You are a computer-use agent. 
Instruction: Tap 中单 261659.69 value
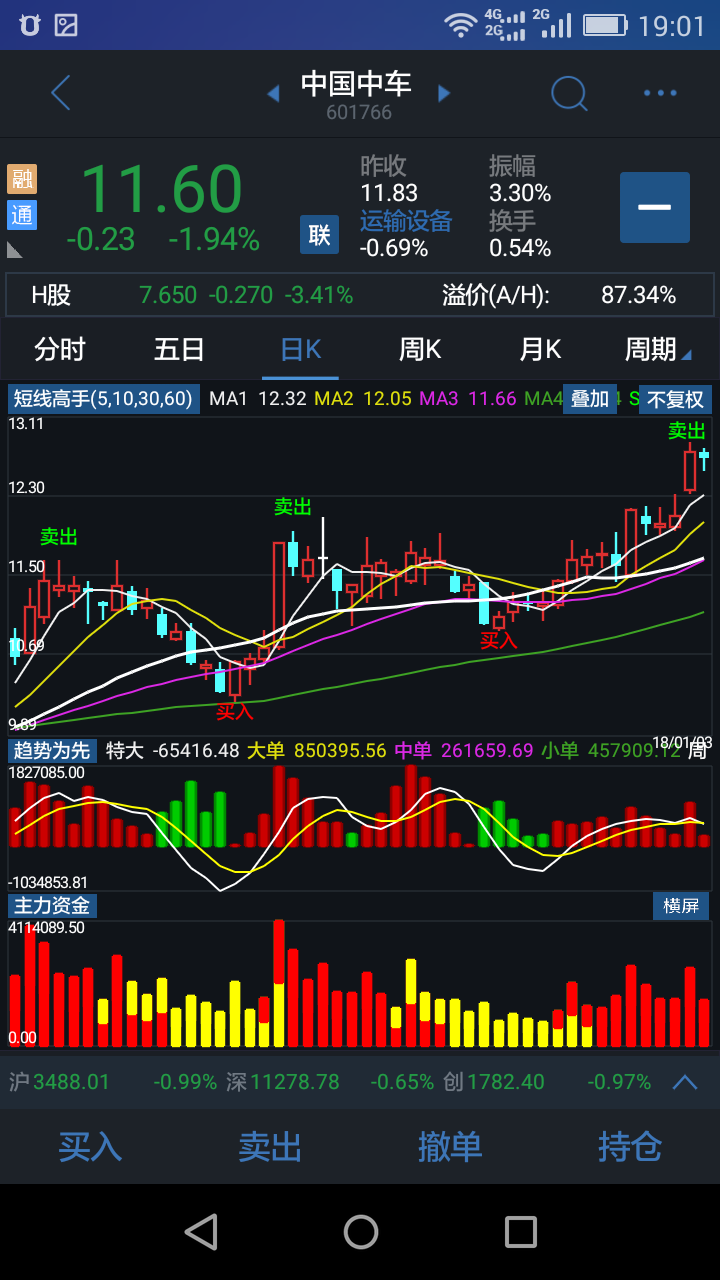(464, 750)
